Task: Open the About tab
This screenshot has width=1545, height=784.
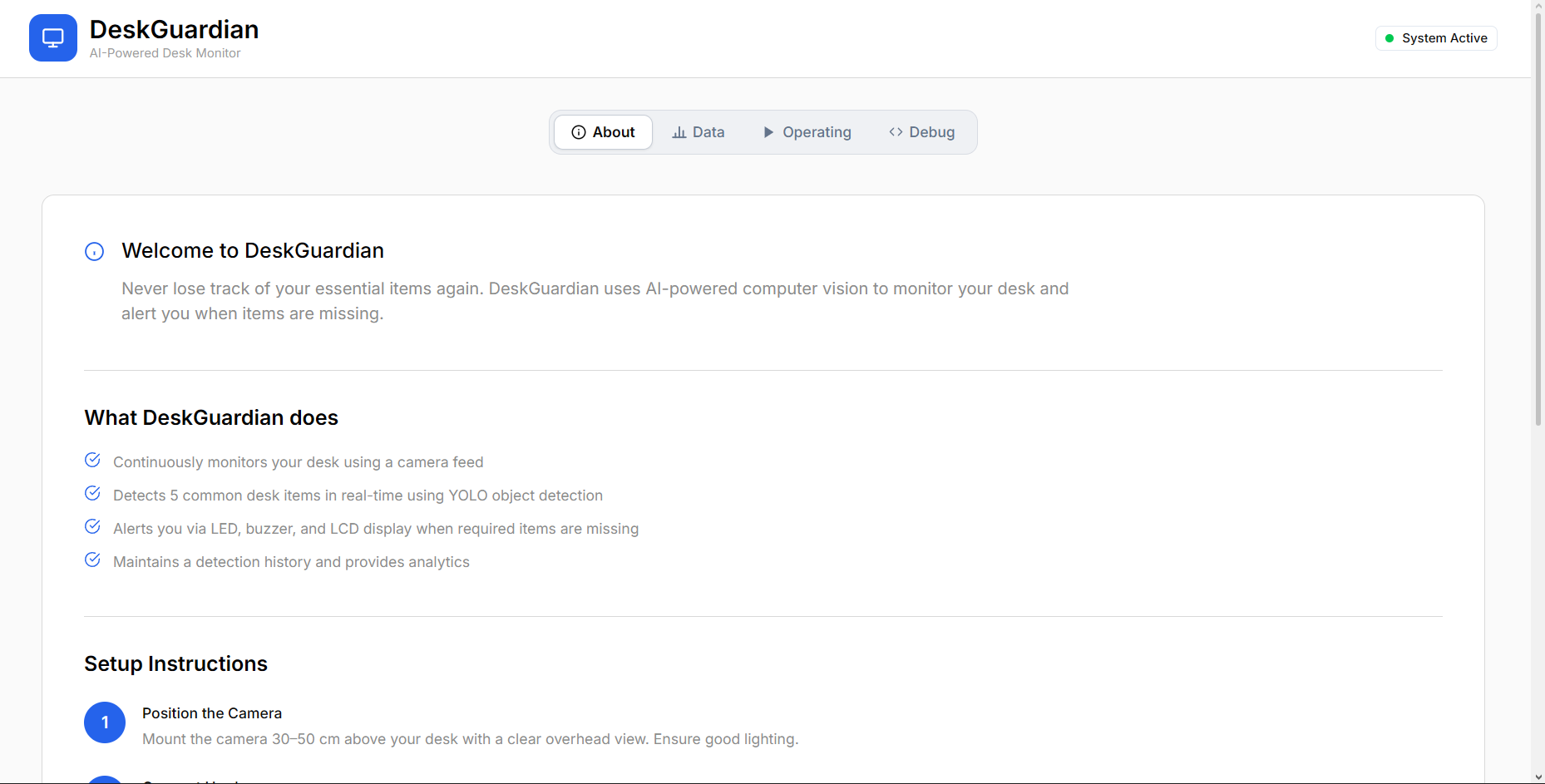Action: click(x=603, y=132)
